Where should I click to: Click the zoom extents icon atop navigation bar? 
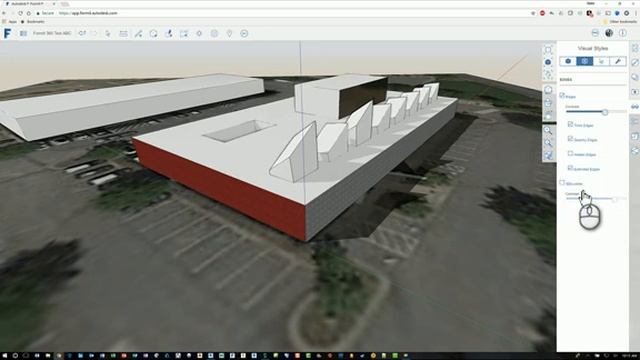point(548,50)
